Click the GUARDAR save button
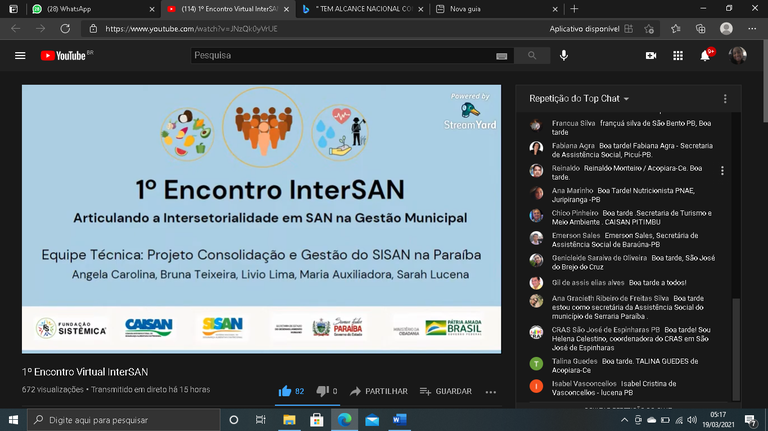The height and width of the screenshot is (431, 768). [446, 391]
